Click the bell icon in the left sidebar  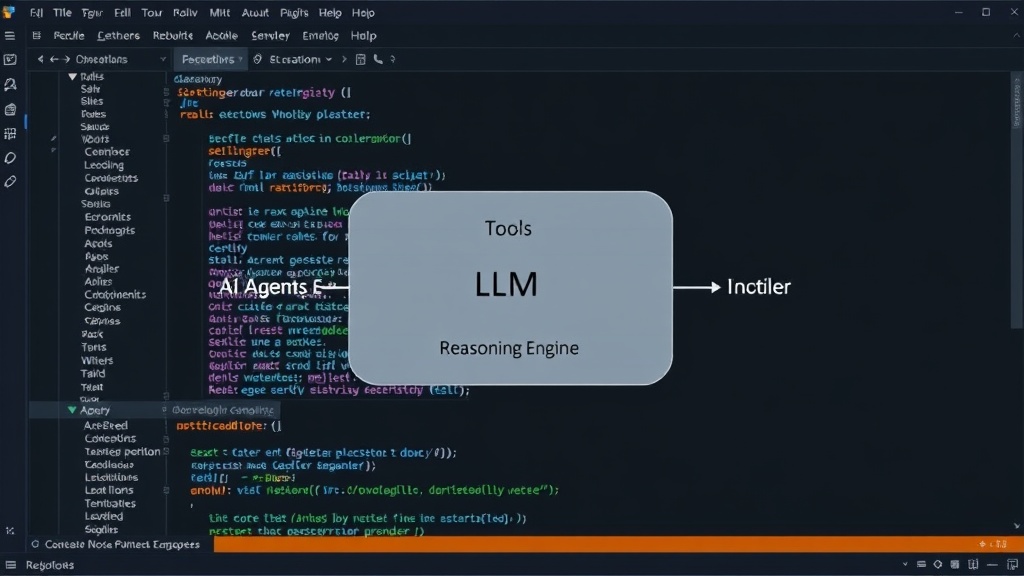click(10, 84)
